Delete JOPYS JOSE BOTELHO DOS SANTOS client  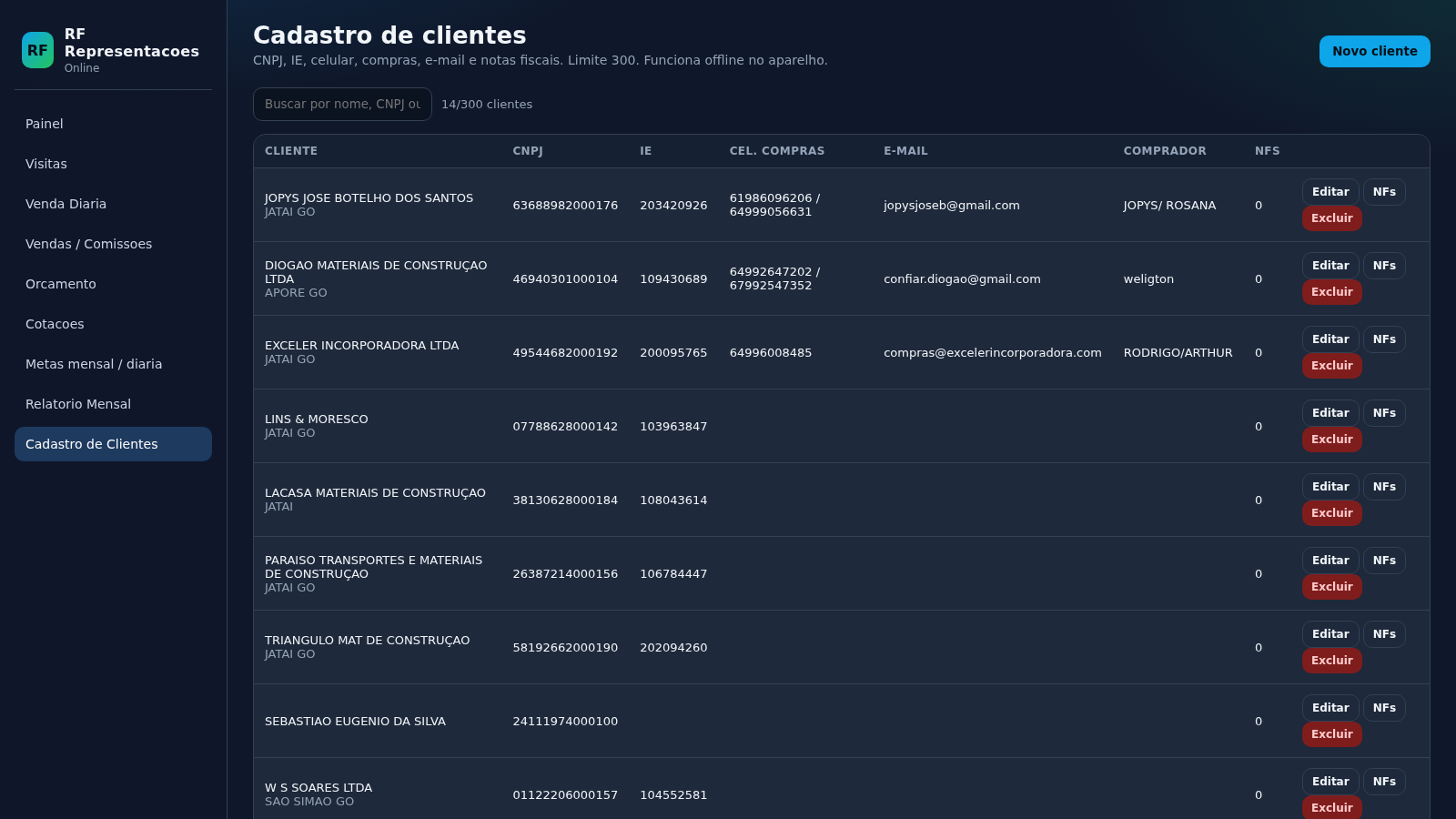[1331, 218]
